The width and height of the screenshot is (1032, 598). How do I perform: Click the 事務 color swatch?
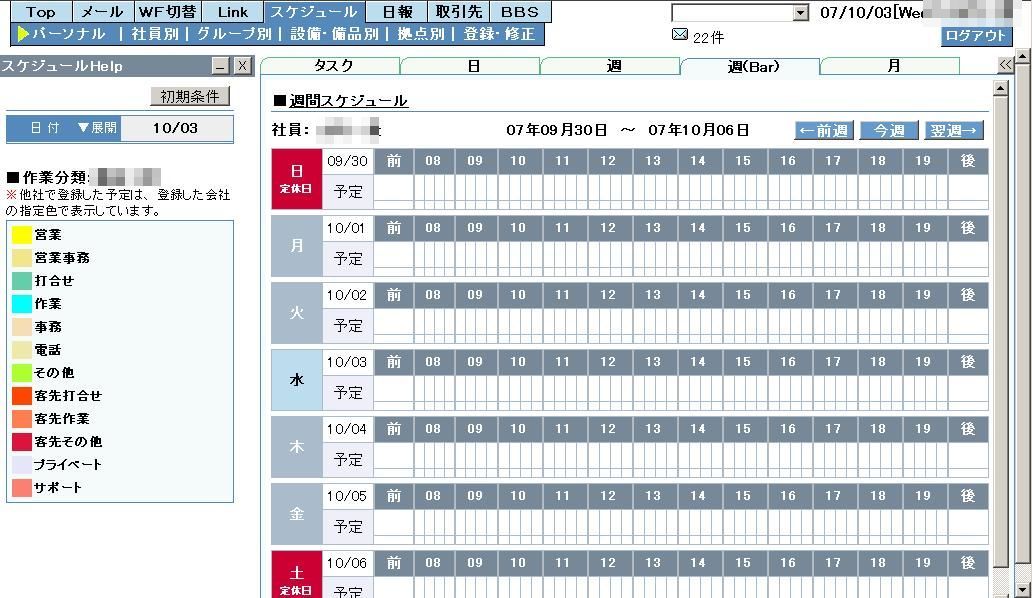coord(22,327)
